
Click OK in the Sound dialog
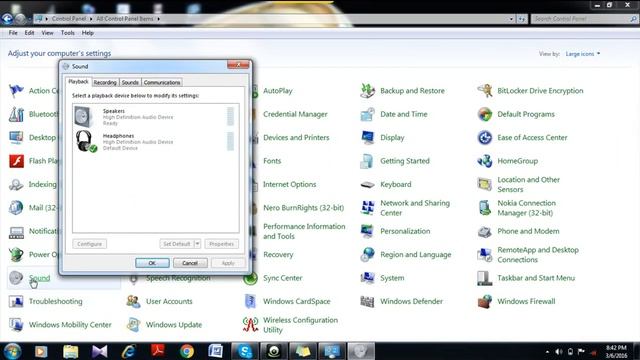(x=152, y=263)
